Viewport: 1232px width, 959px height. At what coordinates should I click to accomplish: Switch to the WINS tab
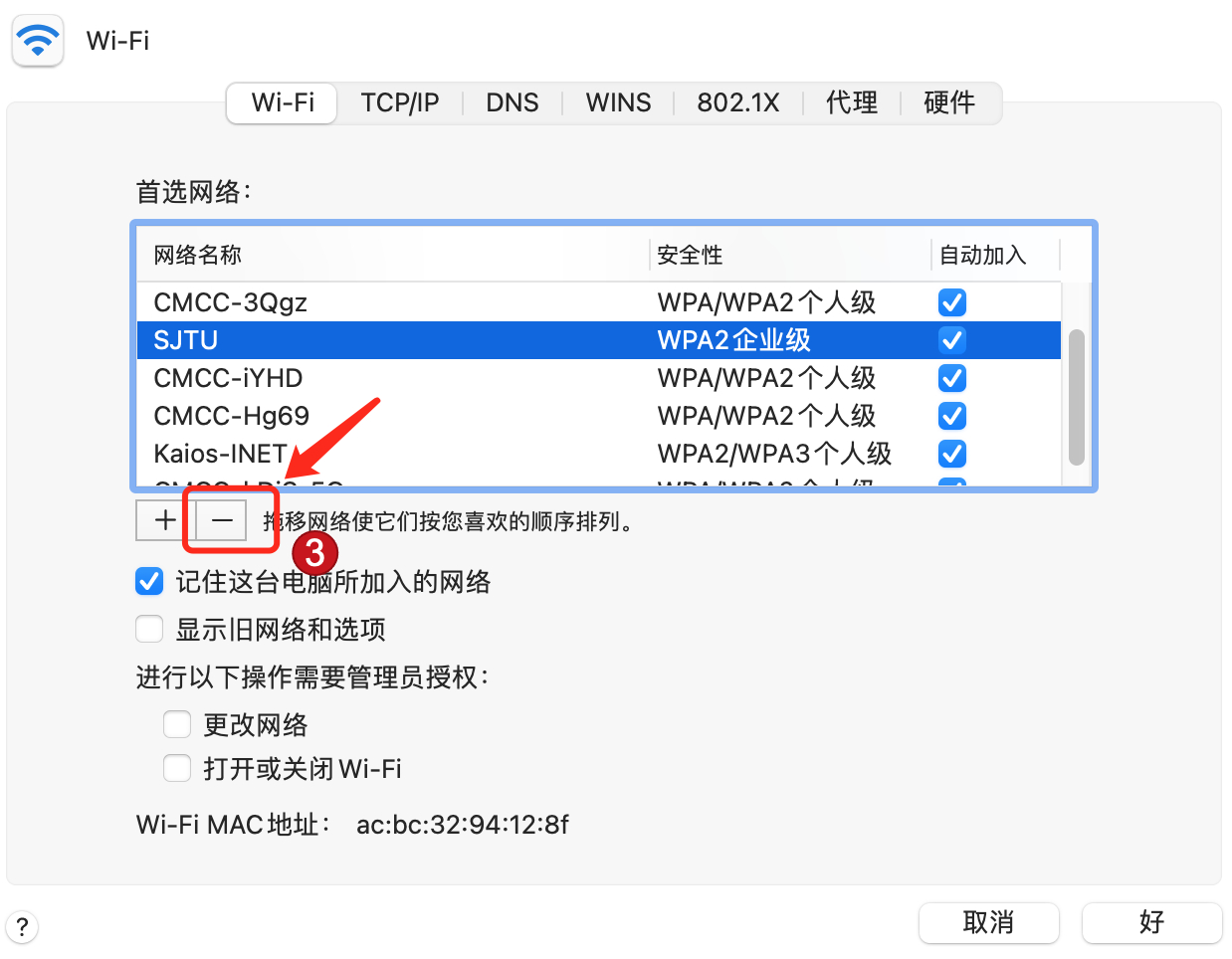pyautogui.click(x=618, y=102)
